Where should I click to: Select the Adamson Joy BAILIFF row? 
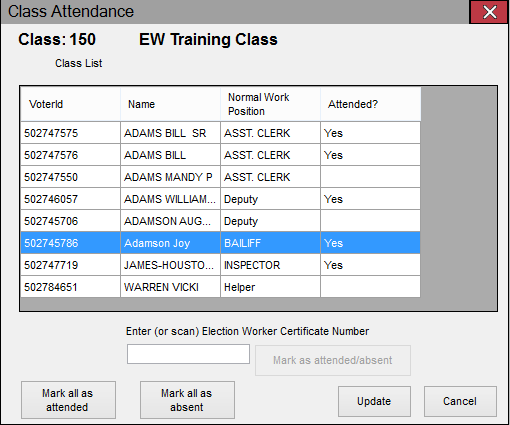(220, 243)
